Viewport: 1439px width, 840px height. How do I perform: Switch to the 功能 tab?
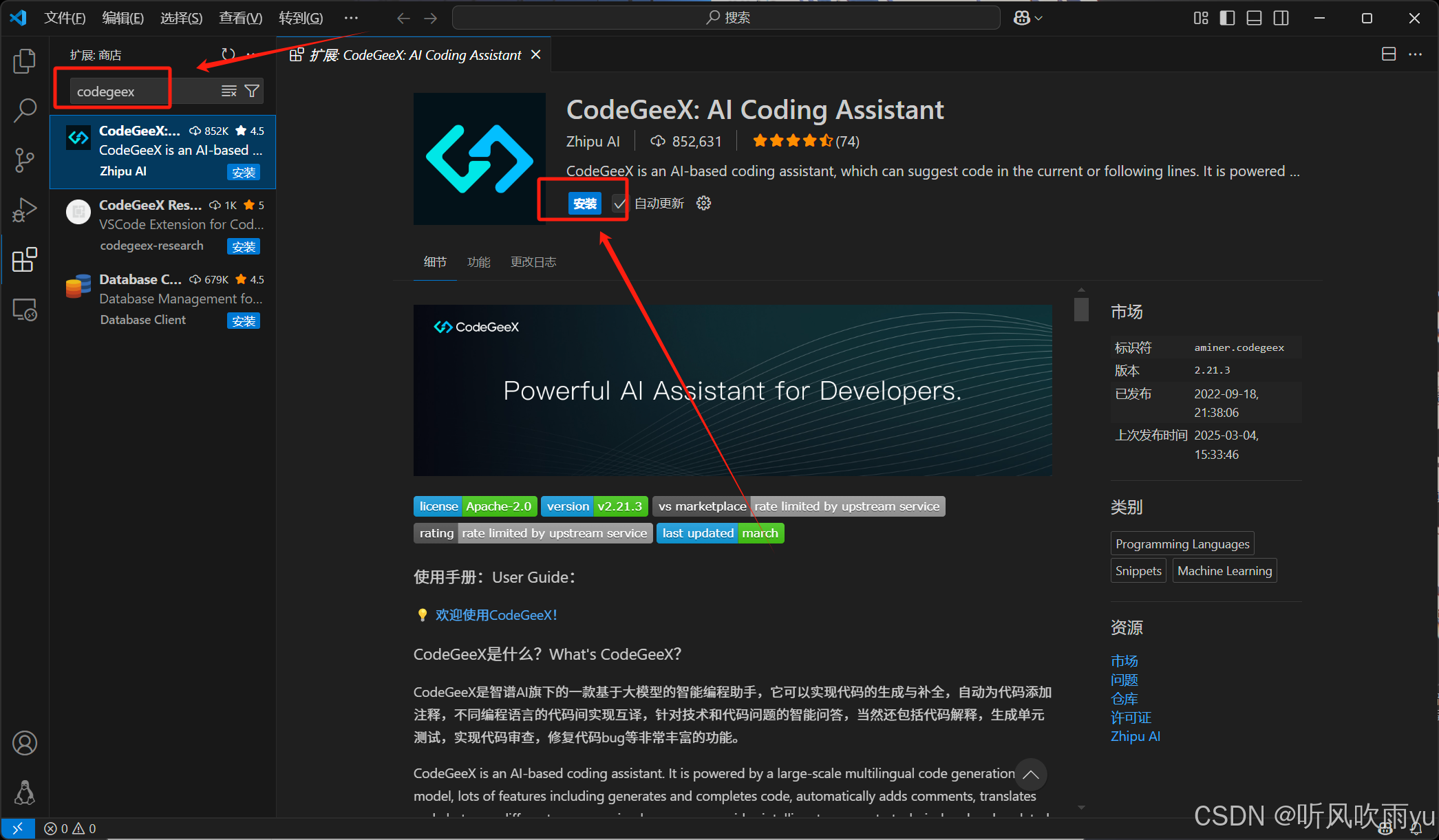click(479, 261)
